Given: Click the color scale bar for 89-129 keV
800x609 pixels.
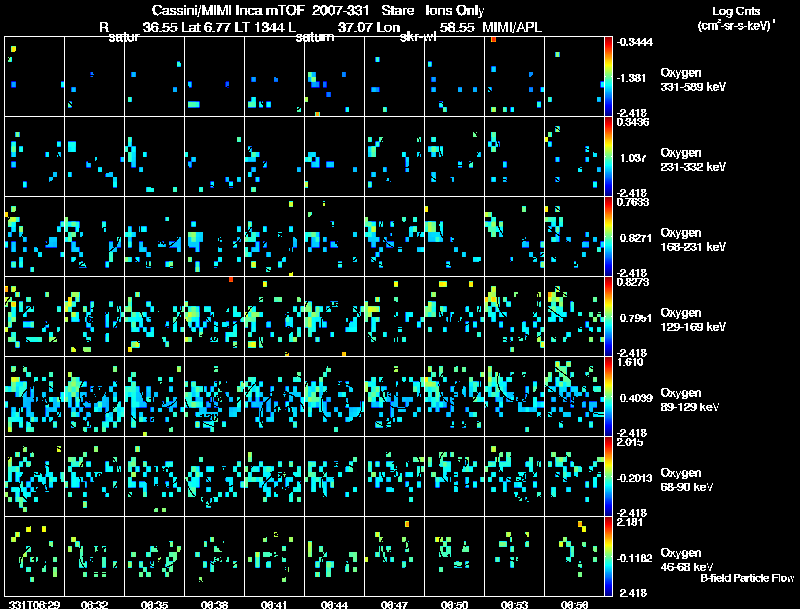Looking at the screenshot, I should pos(608,397).
